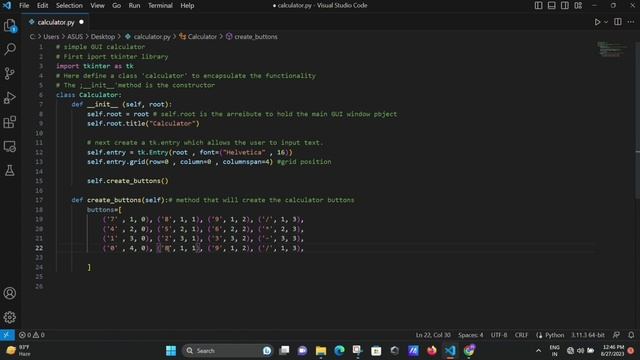Screen dimensions: 640x360
Task: Open the View menu
Action: 97,5
